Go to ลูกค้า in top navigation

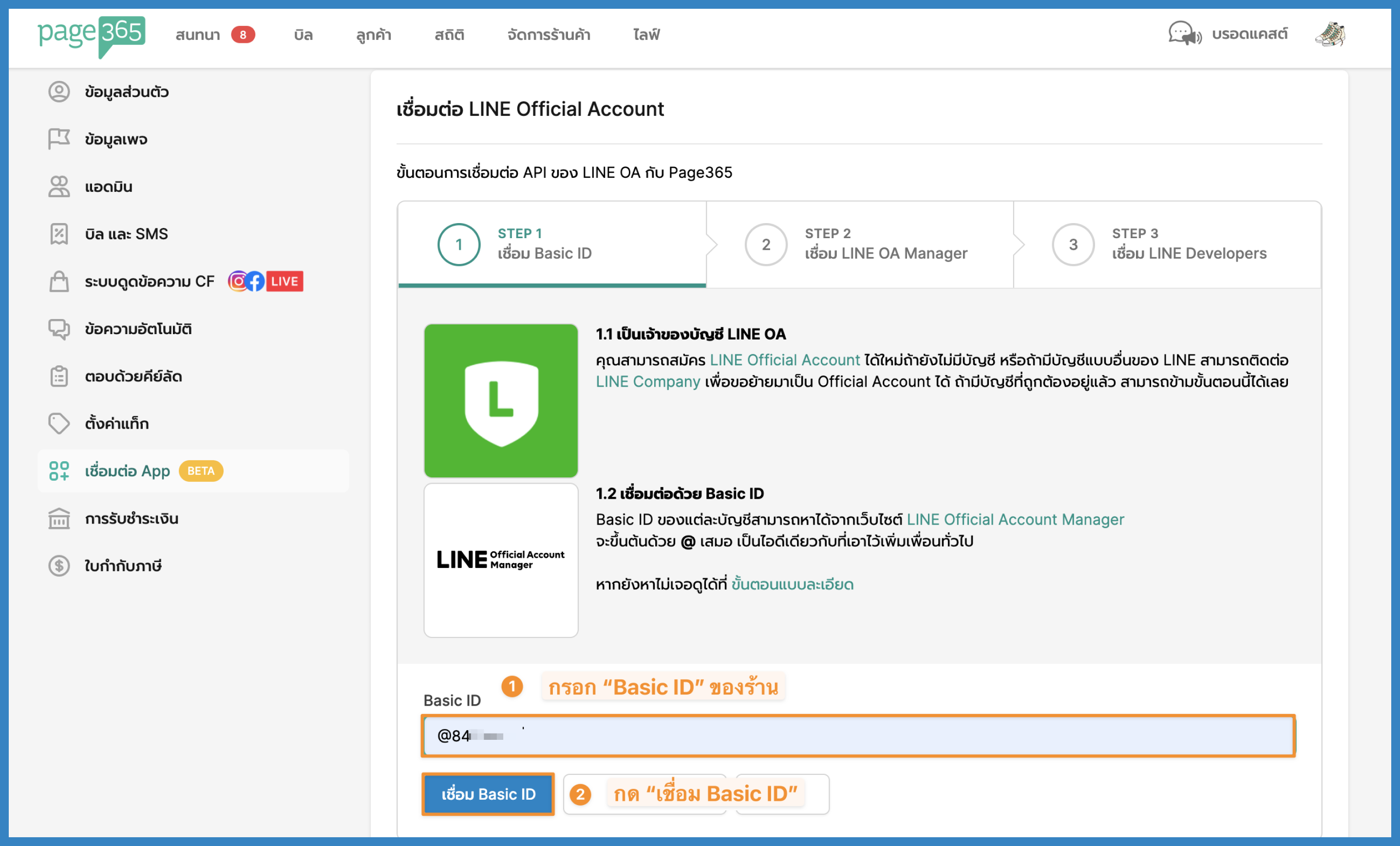pyautogui.click(x=373, y=35)
